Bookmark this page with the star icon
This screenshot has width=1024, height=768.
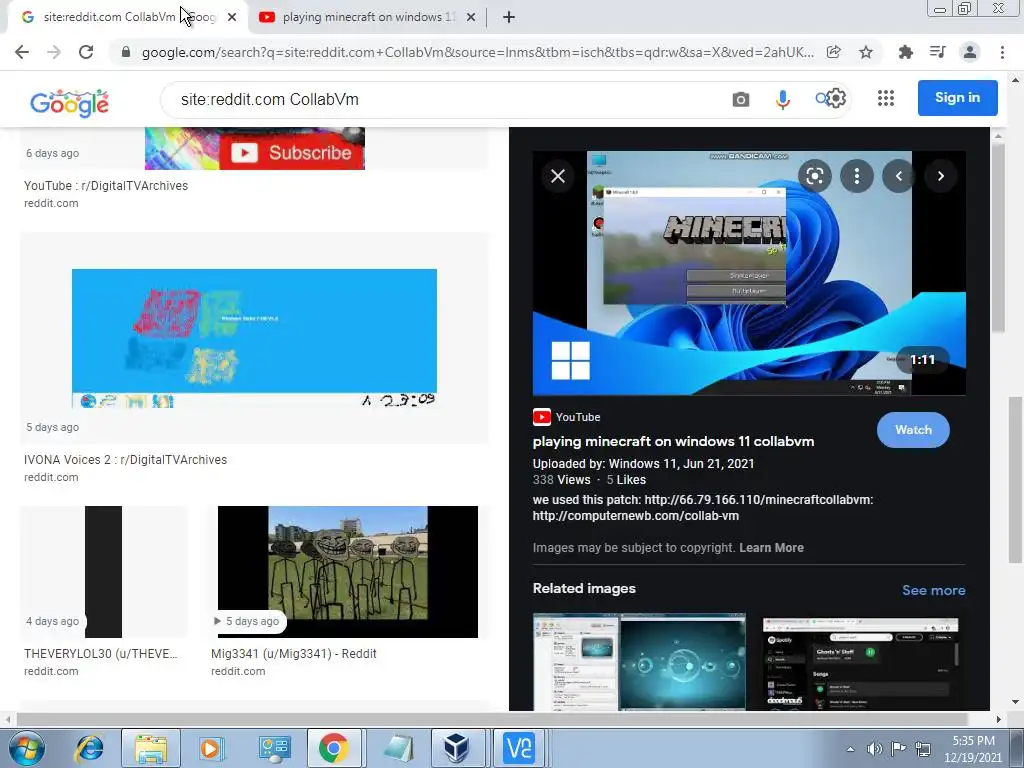[x=866, y=52]
